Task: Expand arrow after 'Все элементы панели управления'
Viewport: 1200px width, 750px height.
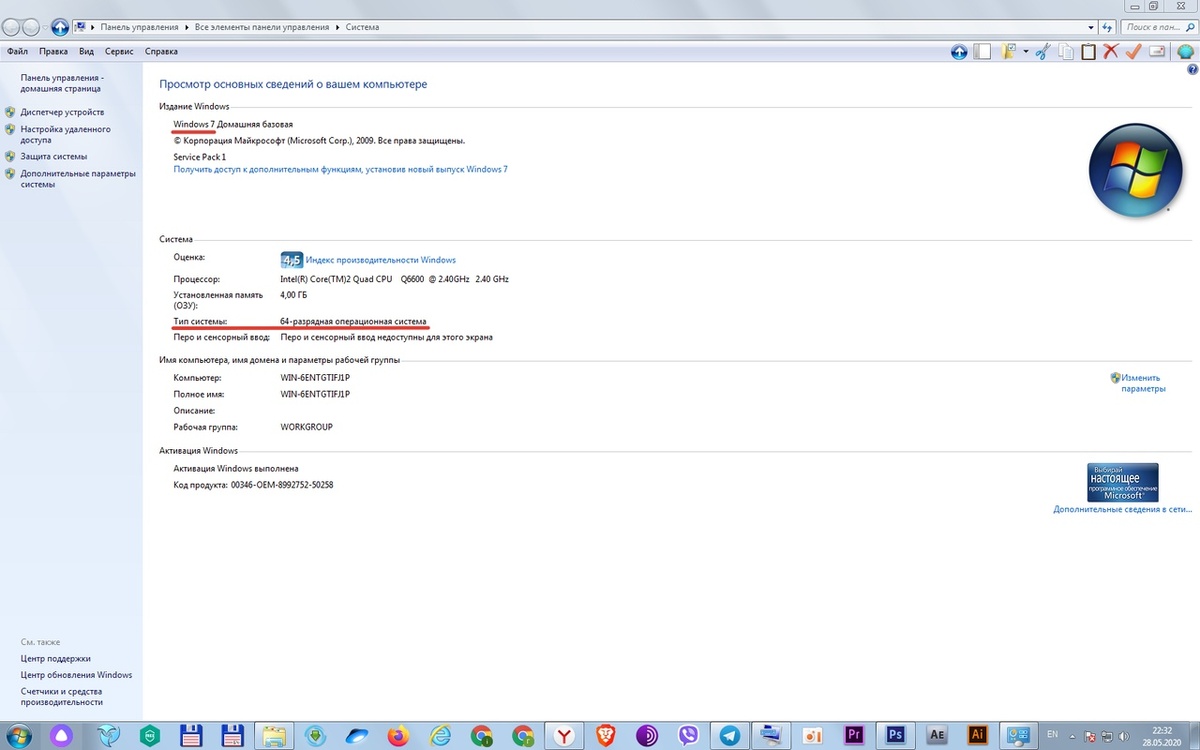Action: pos(340,27)
